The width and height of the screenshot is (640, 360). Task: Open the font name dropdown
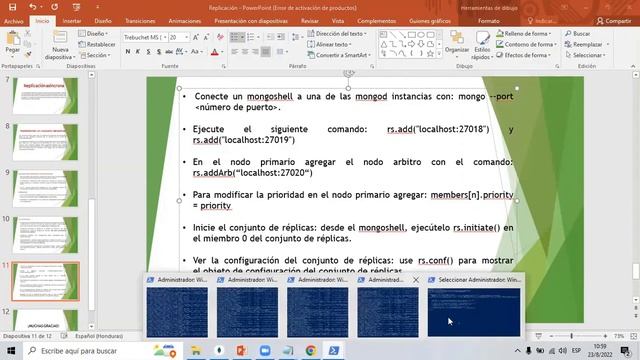[x=165, y=37]
